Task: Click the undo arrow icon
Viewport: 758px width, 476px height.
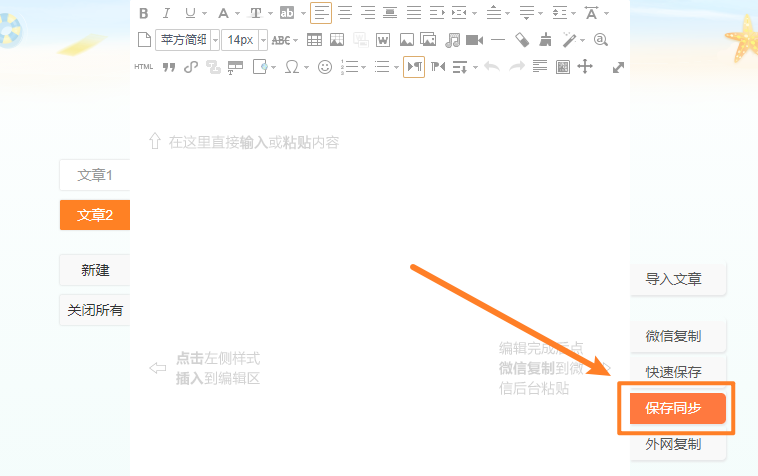Action: pos(492,66)
